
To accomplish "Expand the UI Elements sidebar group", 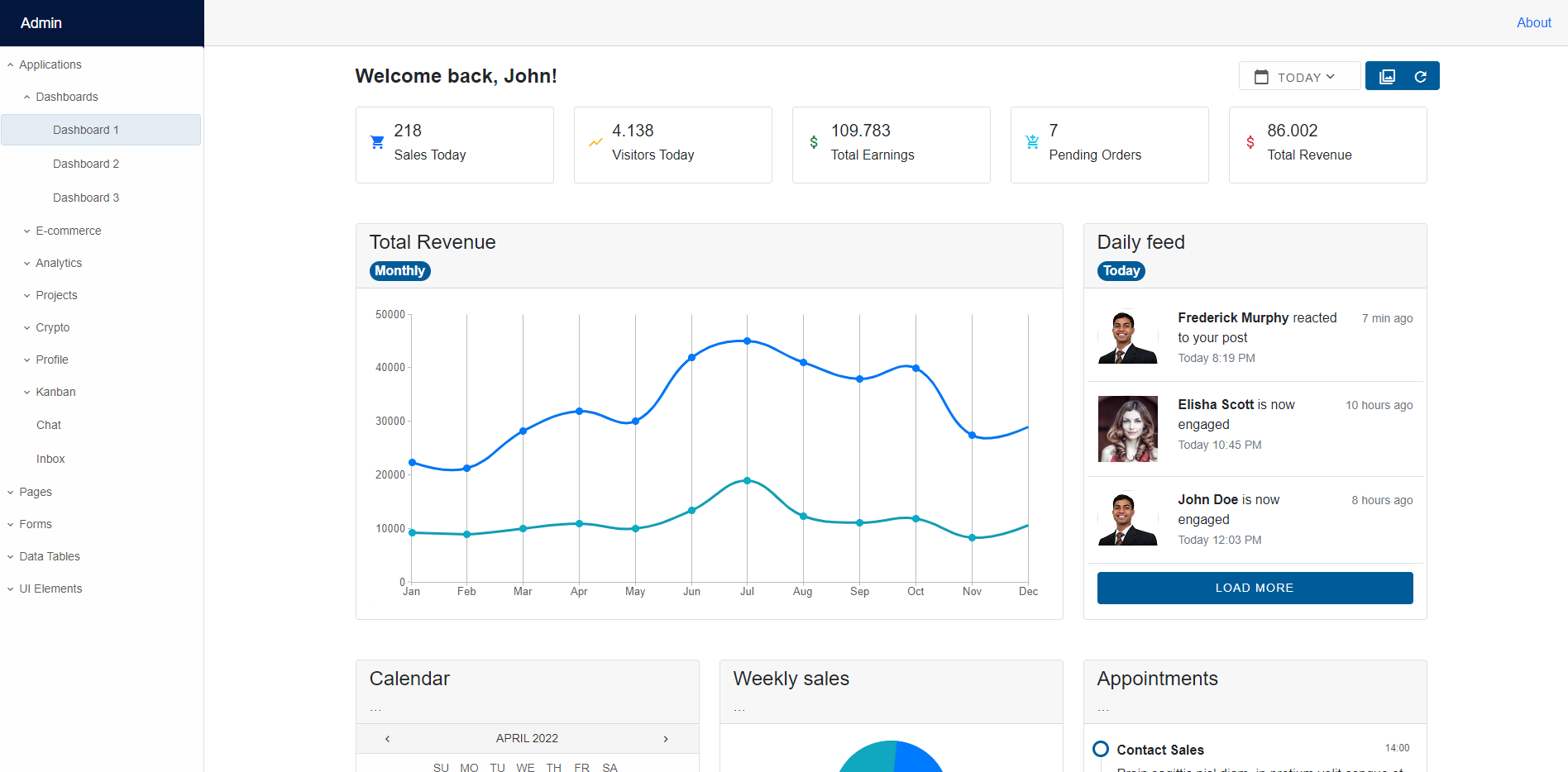I will (50, 589).
